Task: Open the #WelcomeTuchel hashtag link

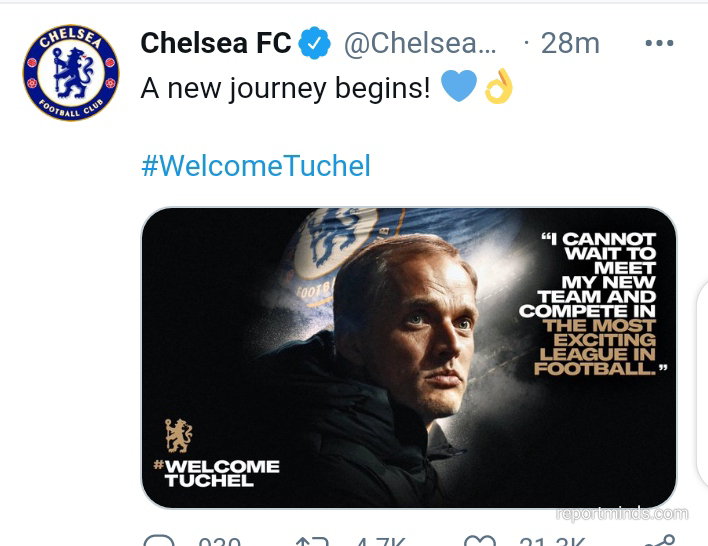Action: tap(256, 165)
